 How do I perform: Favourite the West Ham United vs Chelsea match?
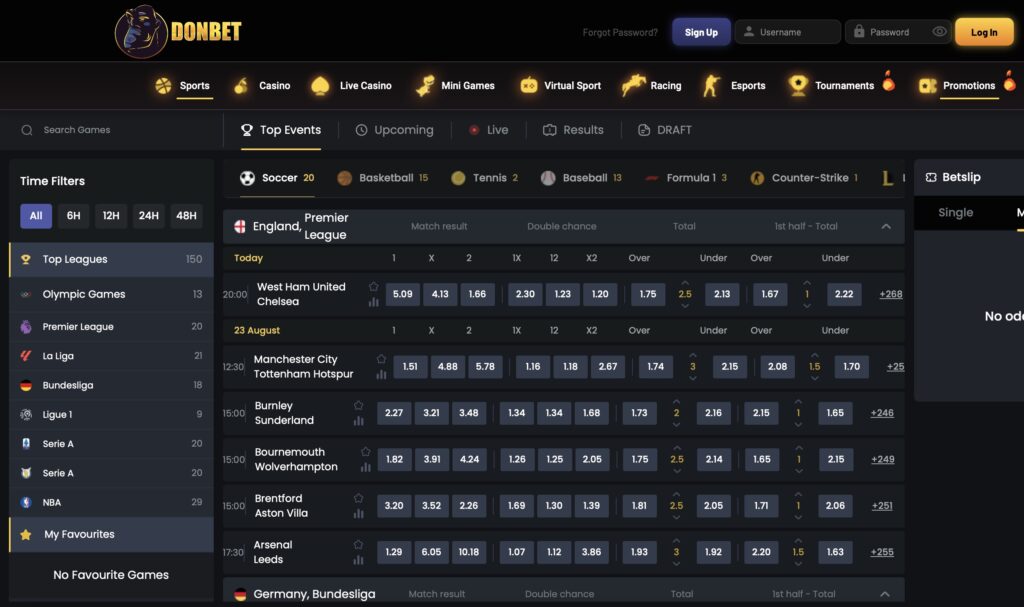pos(374,286)
